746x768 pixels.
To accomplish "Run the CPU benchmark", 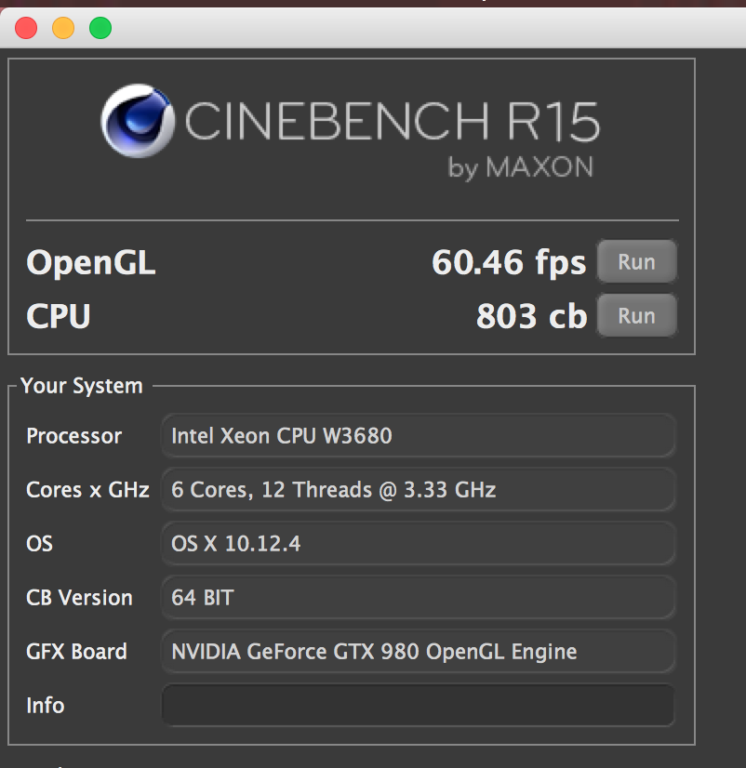I will (x=637, y=315).
